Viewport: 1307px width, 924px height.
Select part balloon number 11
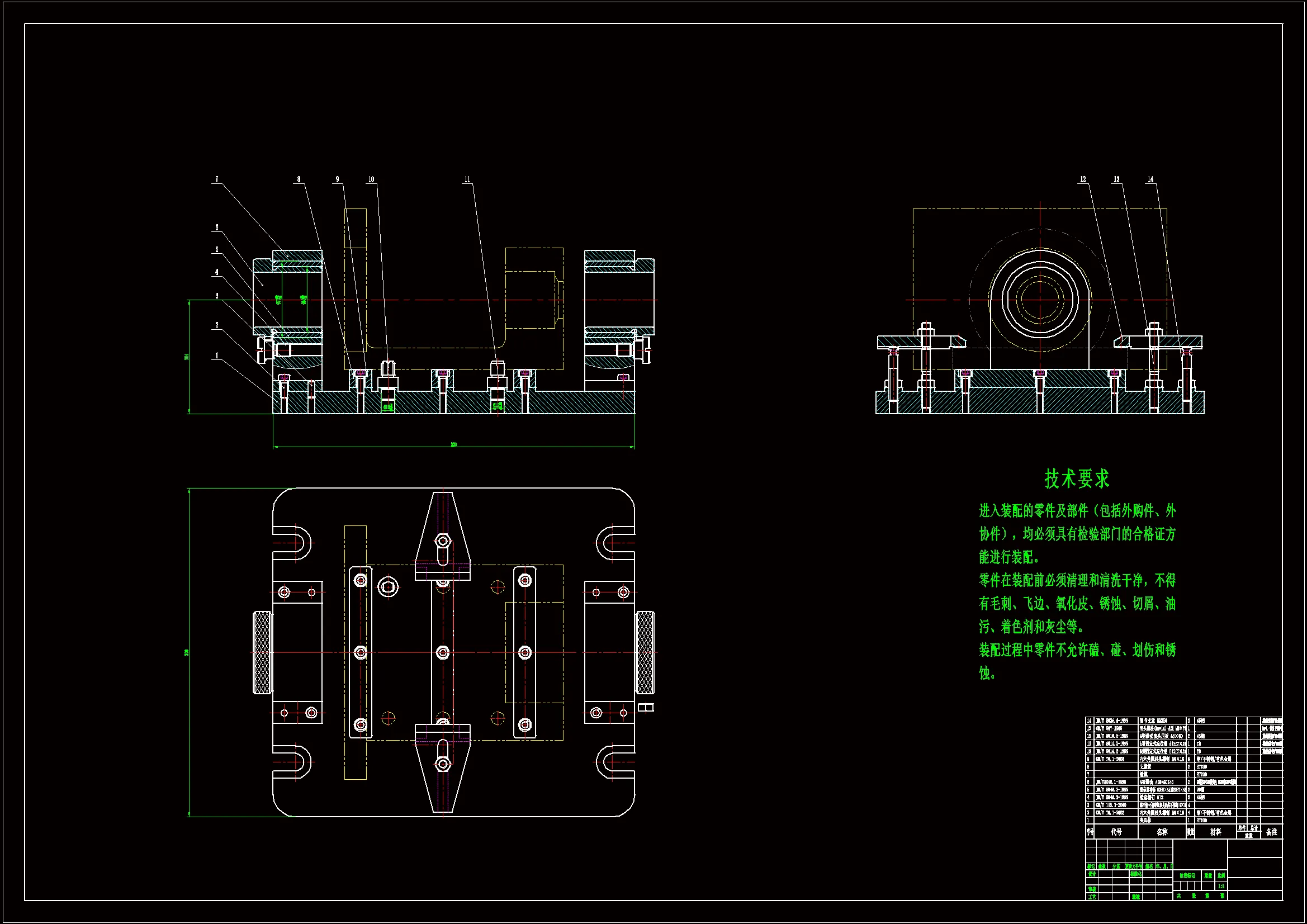(x=467, y=179)
